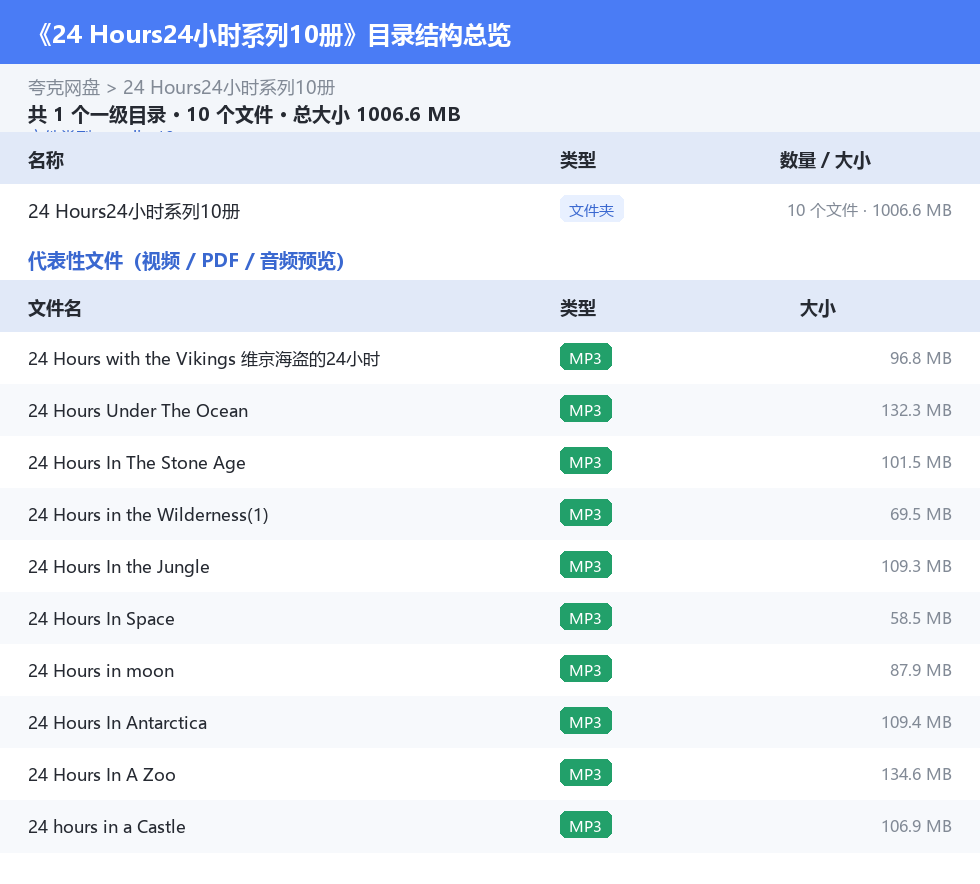Select file 24 hours in a Castle
Viewport: 980px width, 884px height.
tap(490, 826)
